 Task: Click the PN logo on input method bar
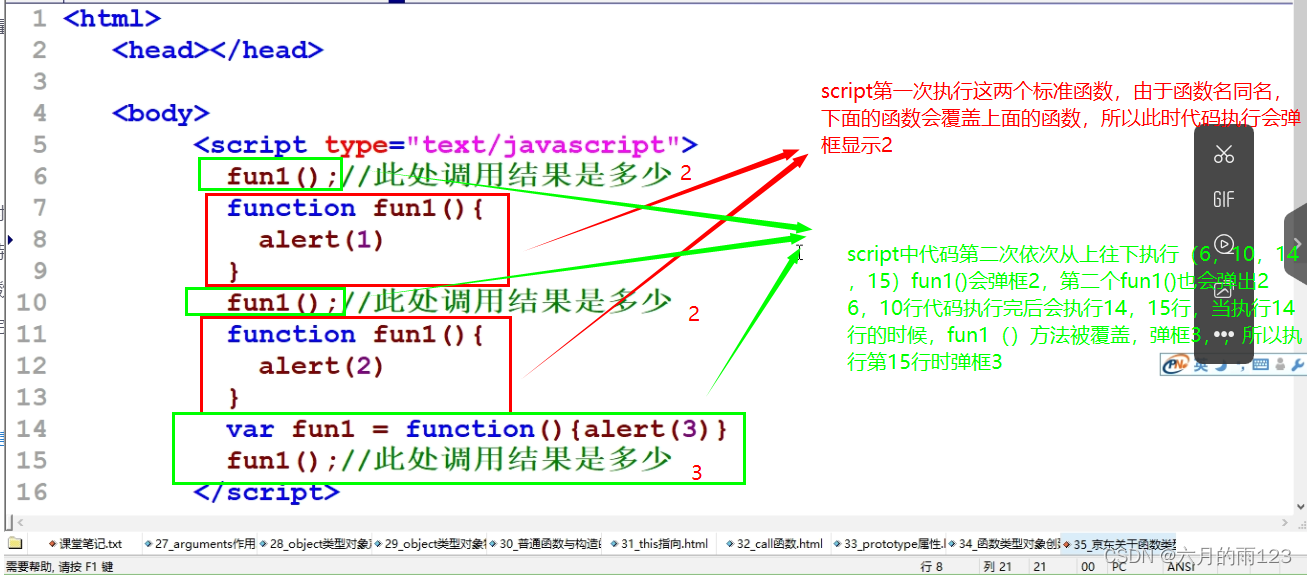coord(1174,365)
